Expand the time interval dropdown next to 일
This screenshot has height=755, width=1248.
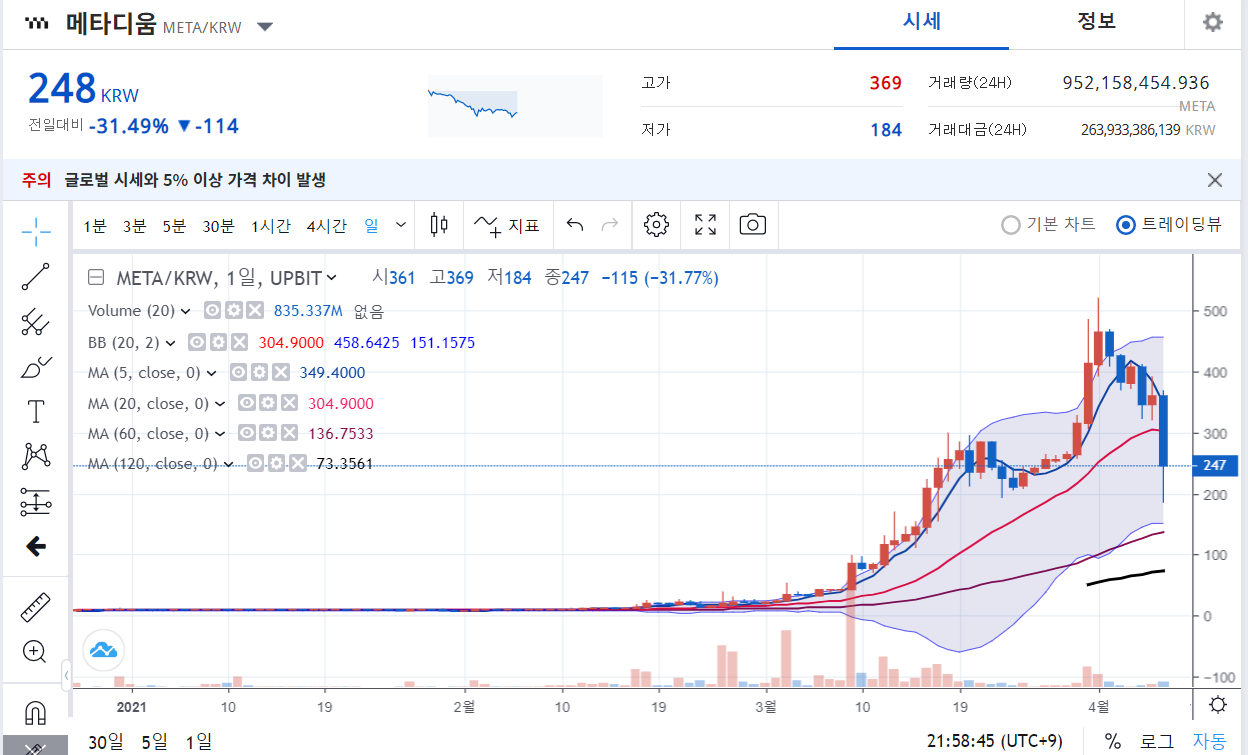coord(401,225)
